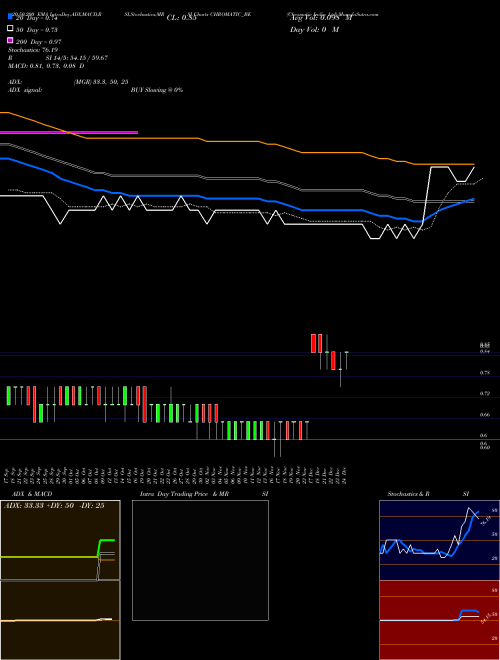Click the 0.66 price axis label
Image resolution: width=500 pixels, height=660 pixels.
(484, 415)
